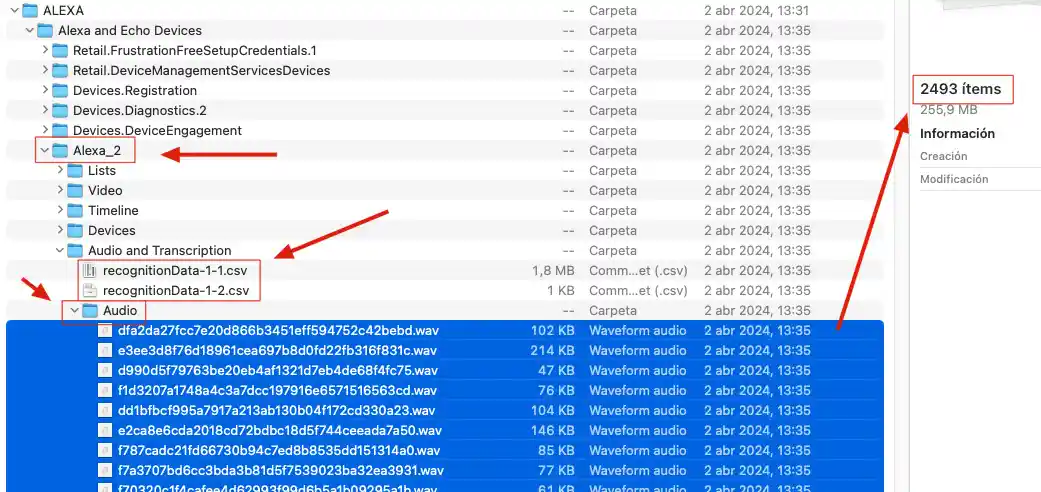Click the Modificación label in info panel
The width and height of the screenshot is (1041, 492).
coord(954,179)
